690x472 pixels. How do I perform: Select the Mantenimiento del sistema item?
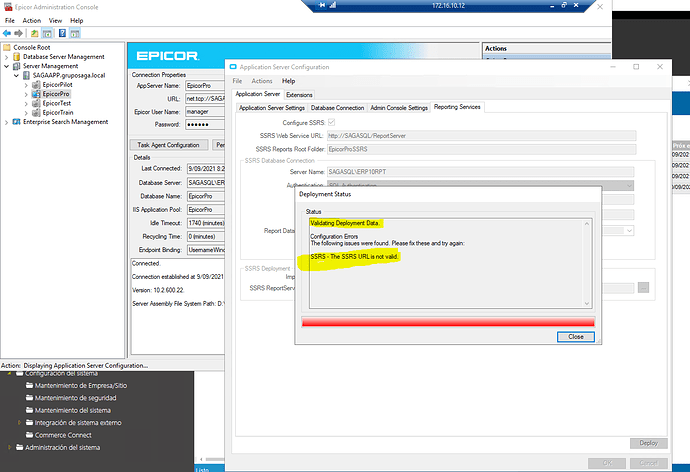point(73,410)
